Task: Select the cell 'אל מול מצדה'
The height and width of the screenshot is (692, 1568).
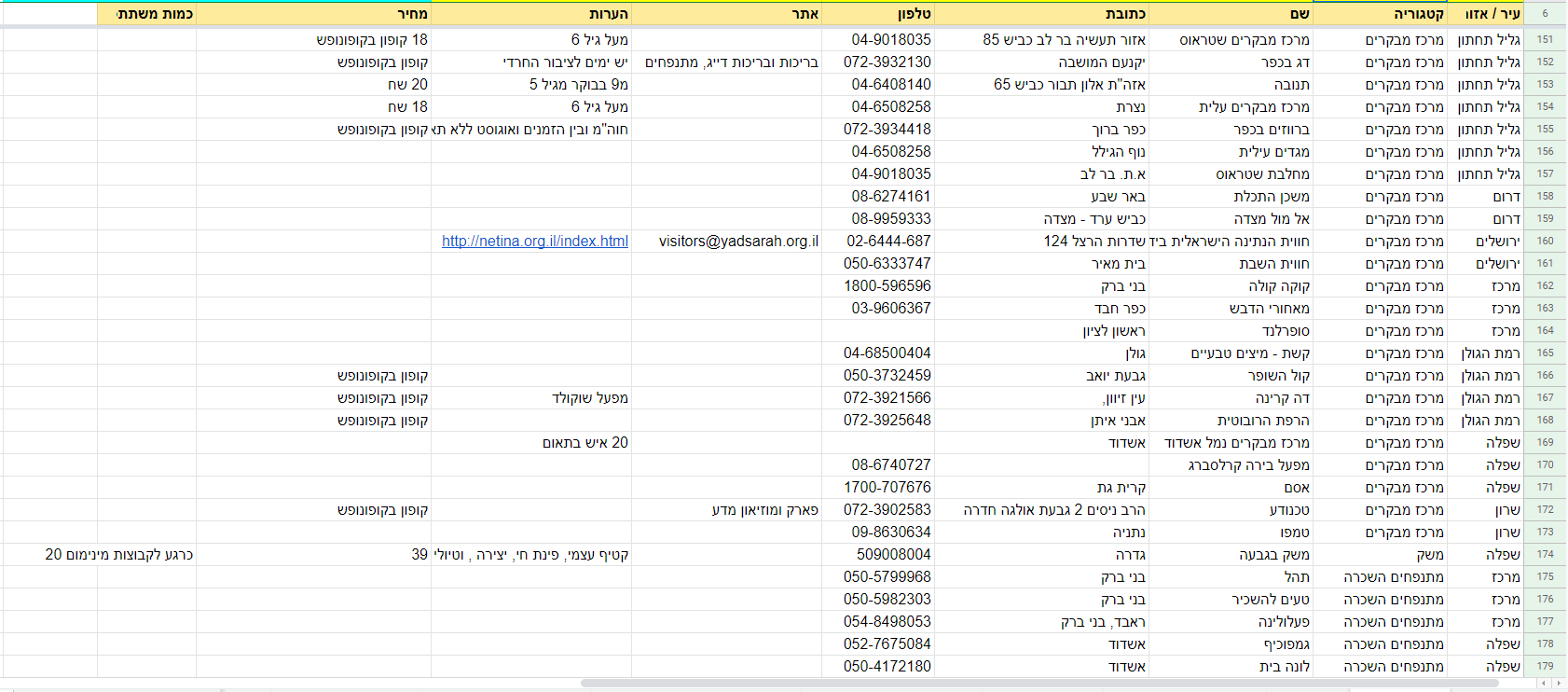Action: tap(1231, 219)
